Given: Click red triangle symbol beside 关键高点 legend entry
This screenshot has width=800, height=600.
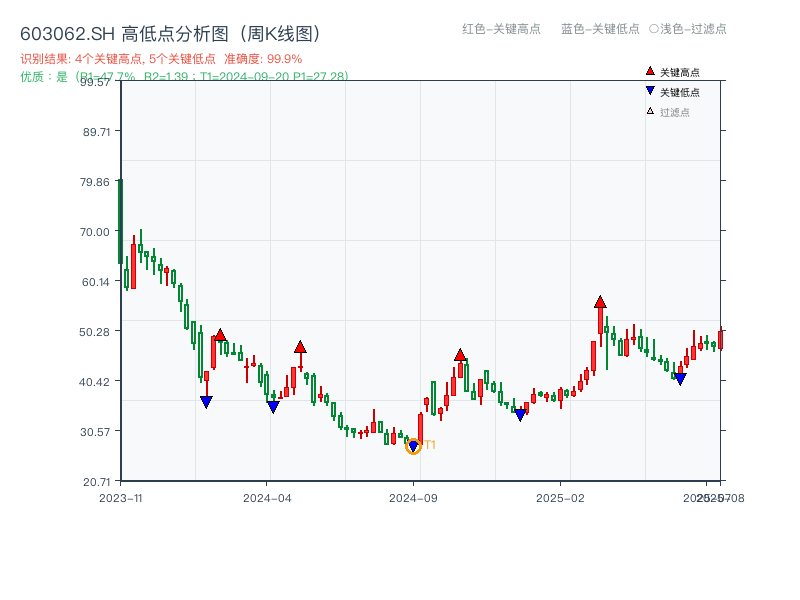Looking at the screenshot, I should pos(649,71).
